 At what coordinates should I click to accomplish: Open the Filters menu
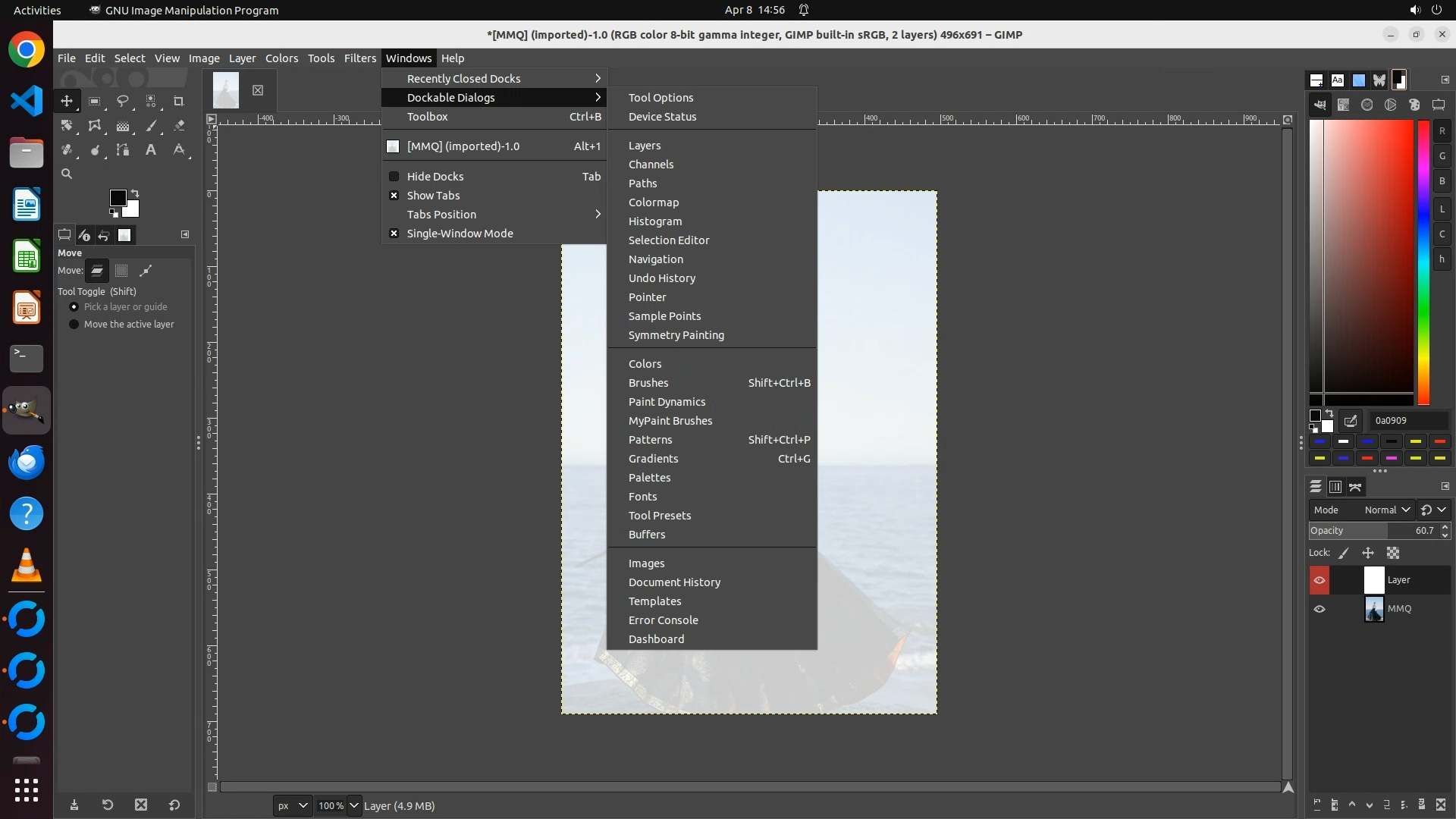(359, 58)
